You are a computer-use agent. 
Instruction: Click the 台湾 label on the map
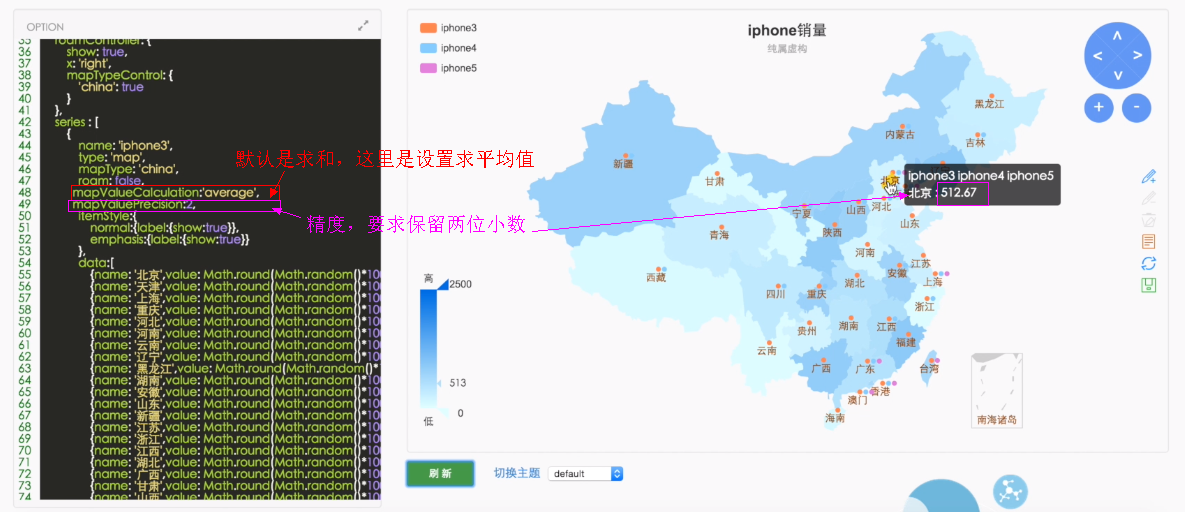(x=929, y=370)
